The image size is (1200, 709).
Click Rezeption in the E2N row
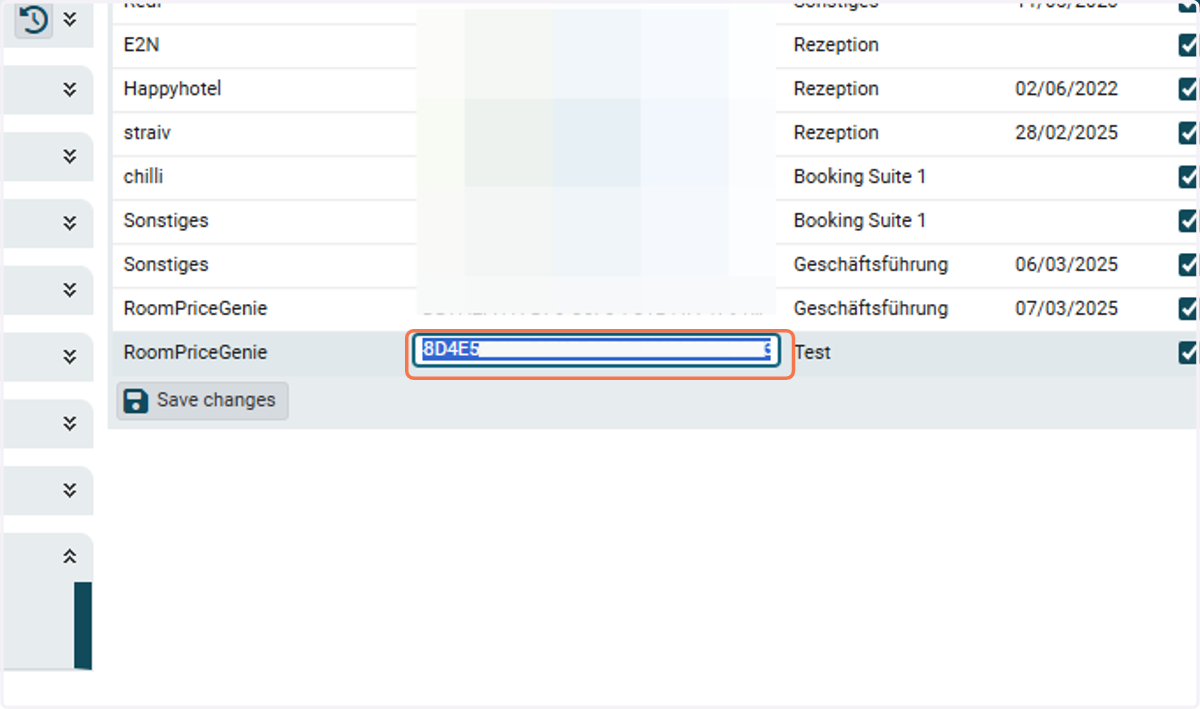pos(836,45)
